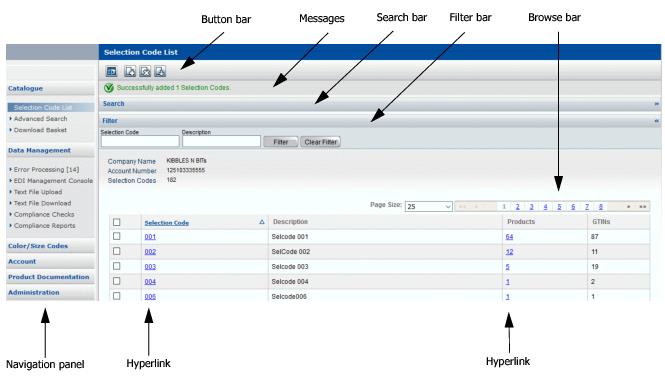Open the Catalogue menu section
665x386 pixels.
click(25, 88)
